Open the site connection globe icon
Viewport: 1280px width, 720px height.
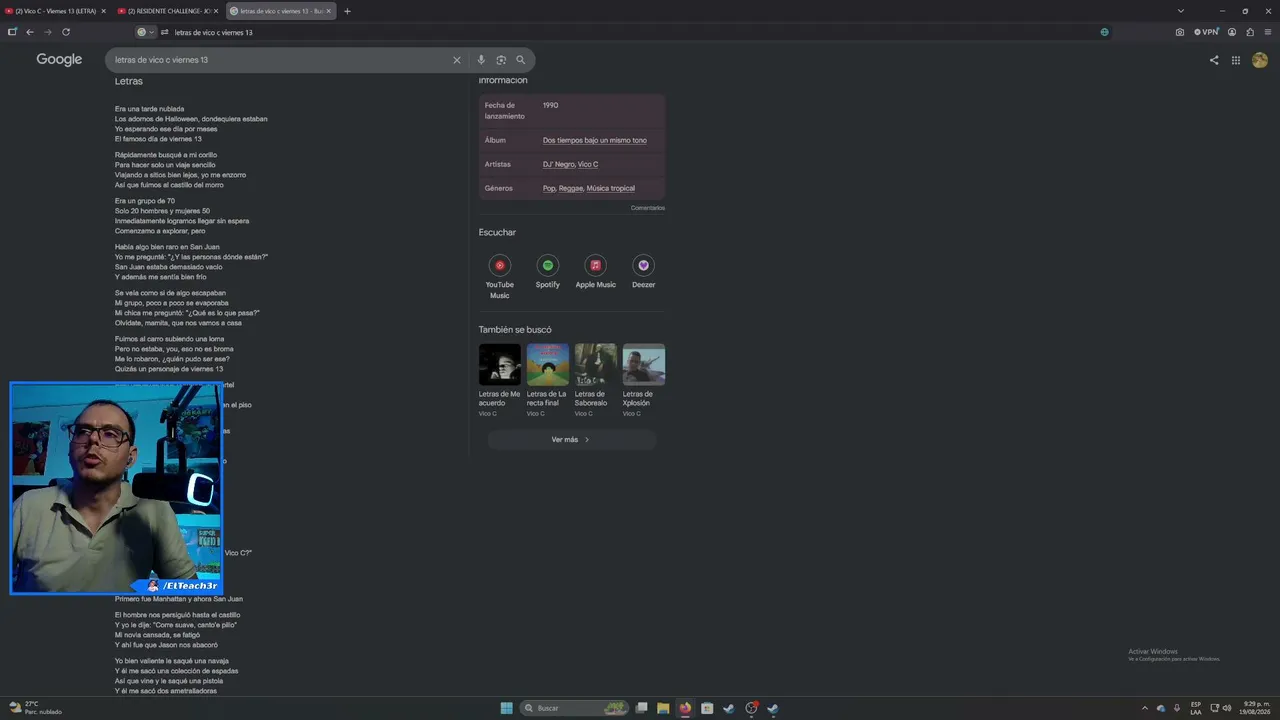coord(1104,32)
